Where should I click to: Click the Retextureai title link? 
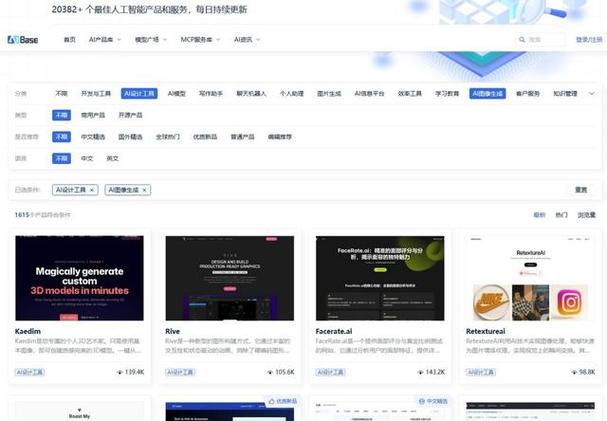(x=485, y=332)
